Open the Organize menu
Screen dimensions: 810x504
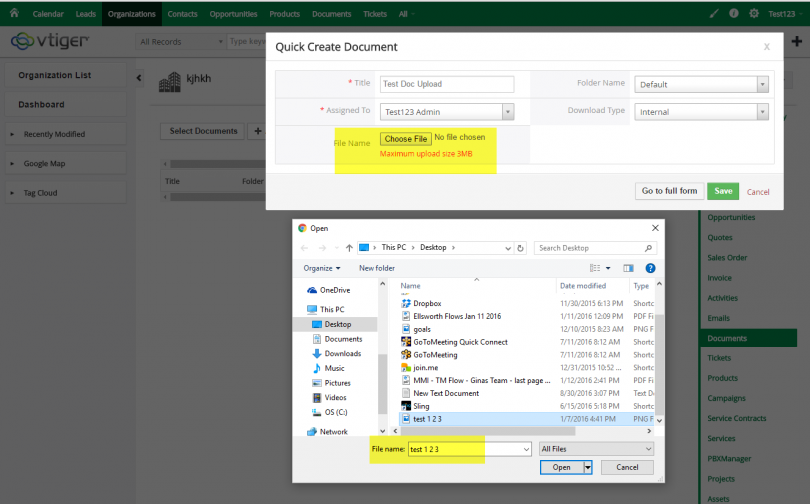(x=322, y=268)
